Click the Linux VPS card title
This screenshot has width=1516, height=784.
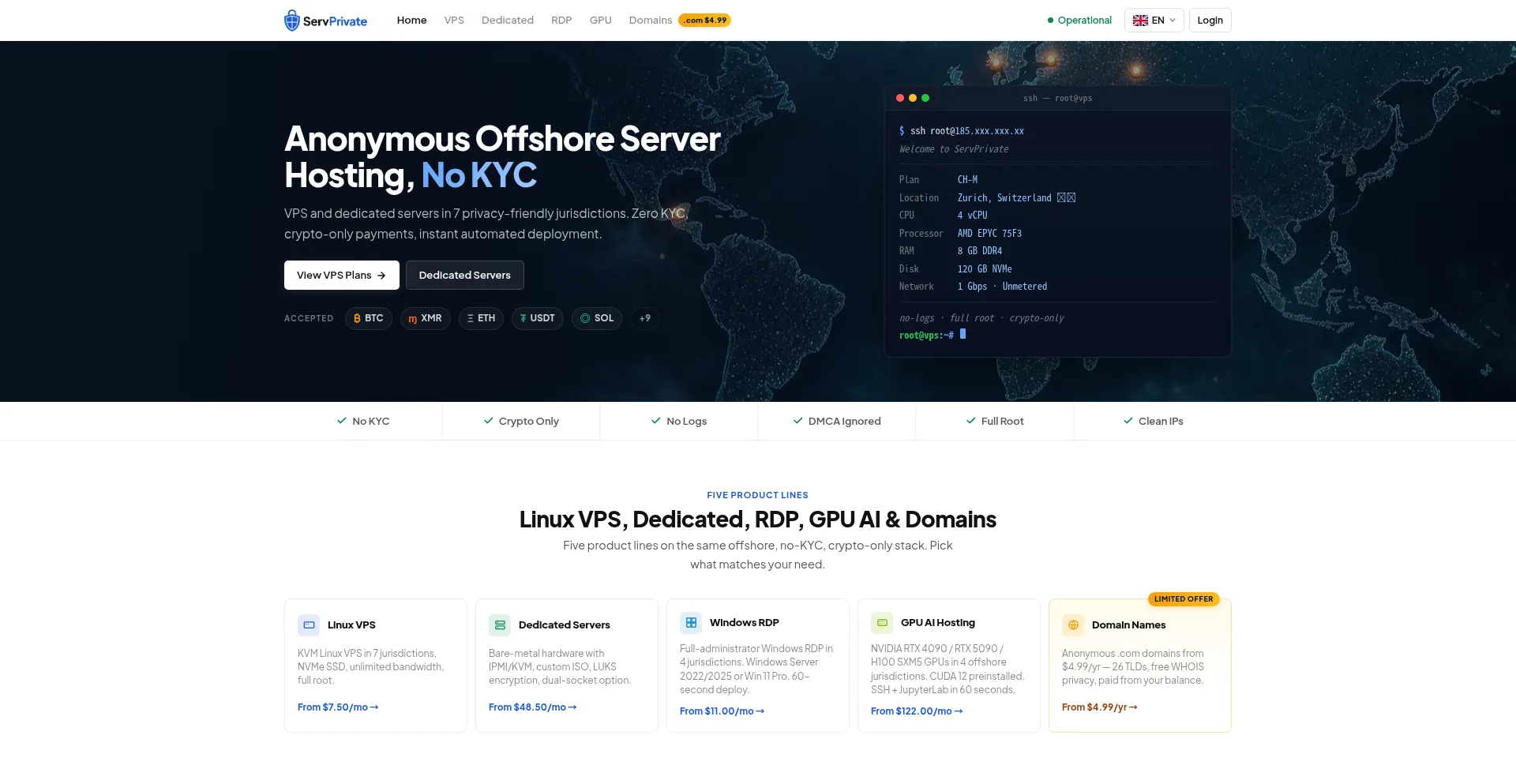click(x=351, y=625)
